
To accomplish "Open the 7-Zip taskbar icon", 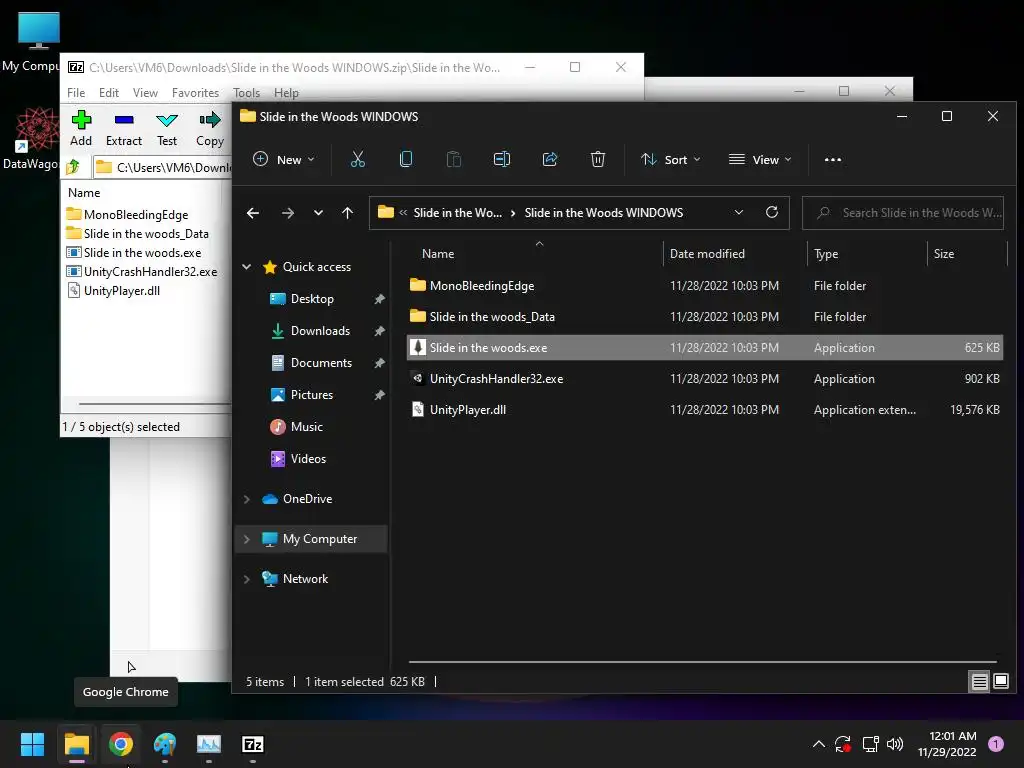I will coord(253,744).
